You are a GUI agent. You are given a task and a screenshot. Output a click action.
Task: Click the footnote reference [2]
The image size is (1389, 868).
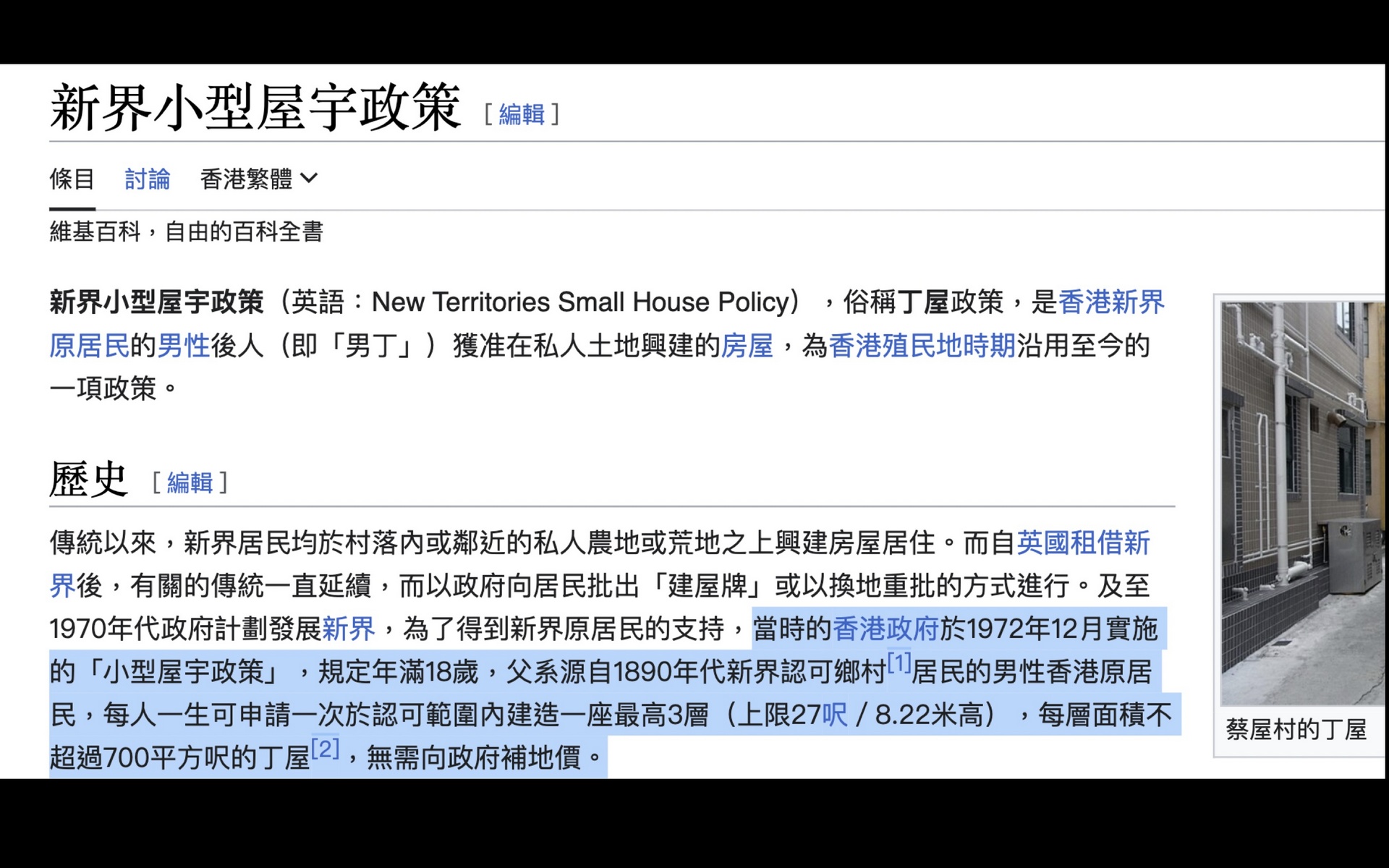pos(325,748)
